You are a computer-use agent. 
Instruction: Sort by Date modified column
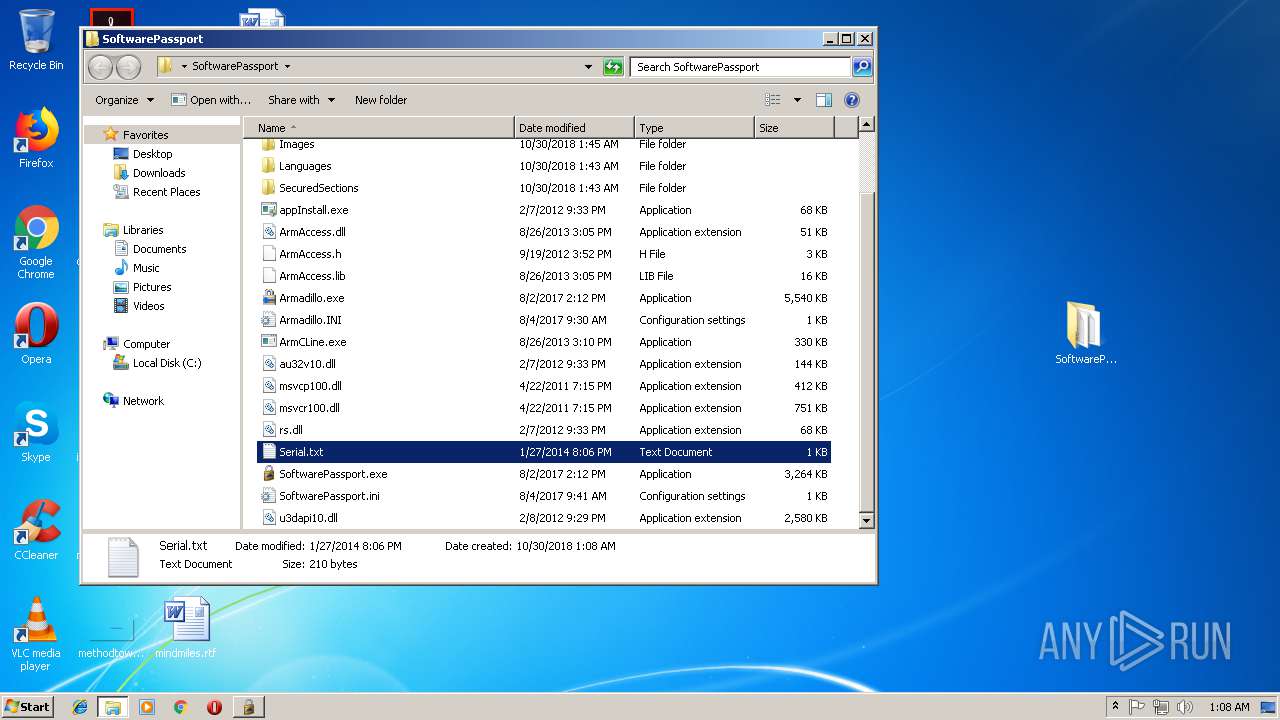point(575,128)
